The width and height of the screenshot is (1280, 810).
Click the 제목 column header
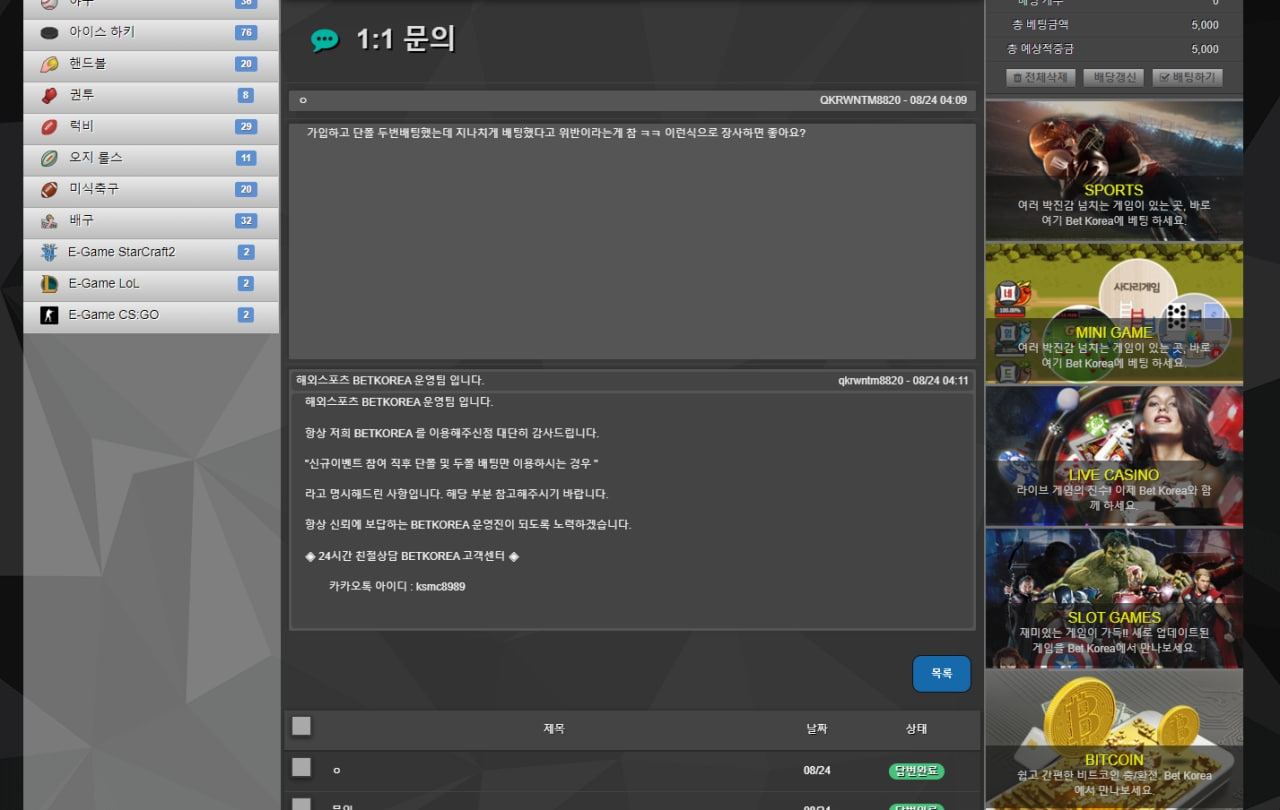click(554, 729)
